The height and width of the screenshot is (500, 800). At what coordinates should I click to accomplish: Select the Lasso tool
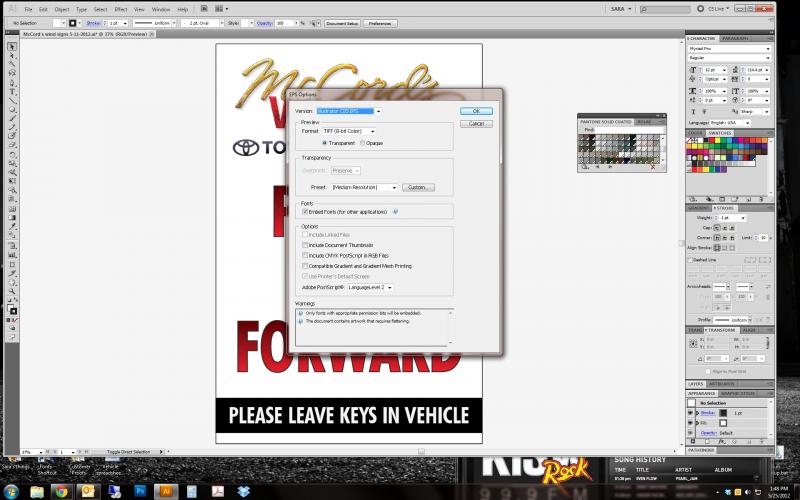(x=12, y=73)
